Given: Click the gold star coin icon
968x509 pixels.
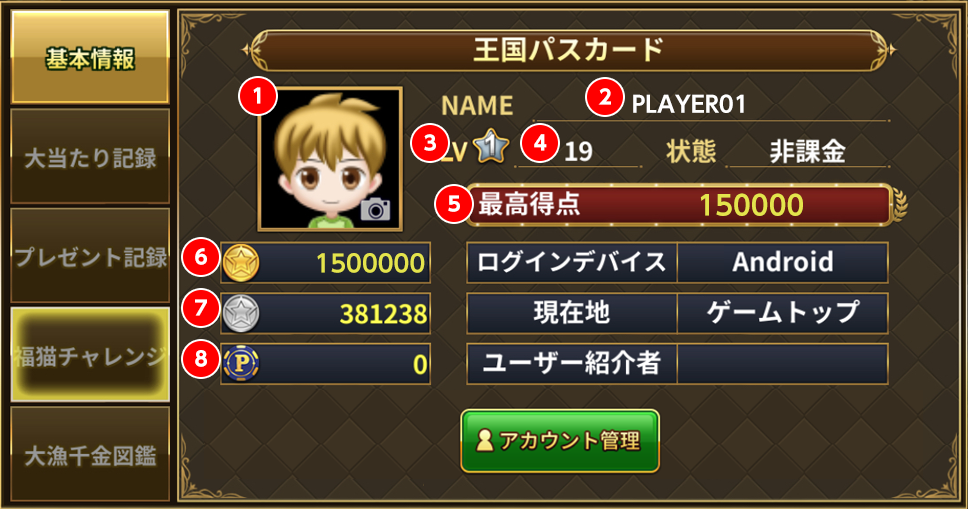Looking at the screenshot, I should tap(241, 263).
